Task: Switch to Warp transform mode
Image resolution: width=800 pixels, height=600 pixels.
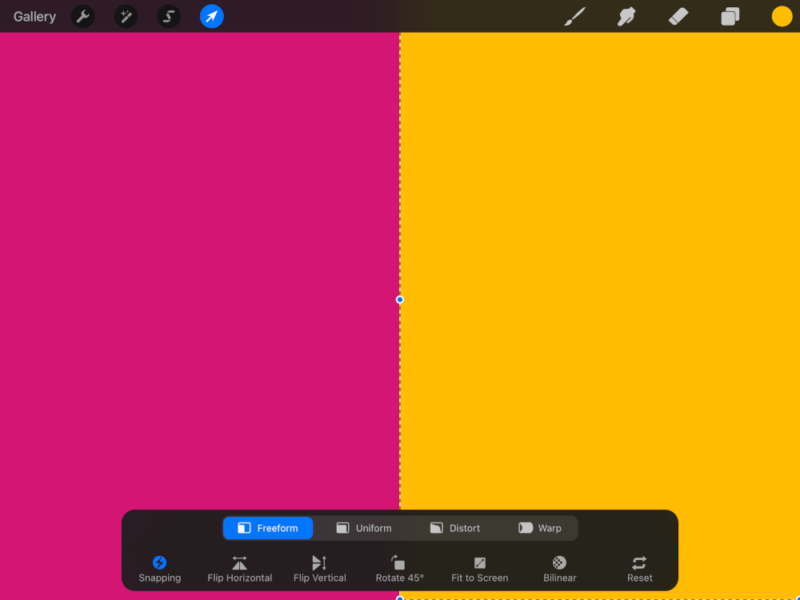Action: pos(540,528)
